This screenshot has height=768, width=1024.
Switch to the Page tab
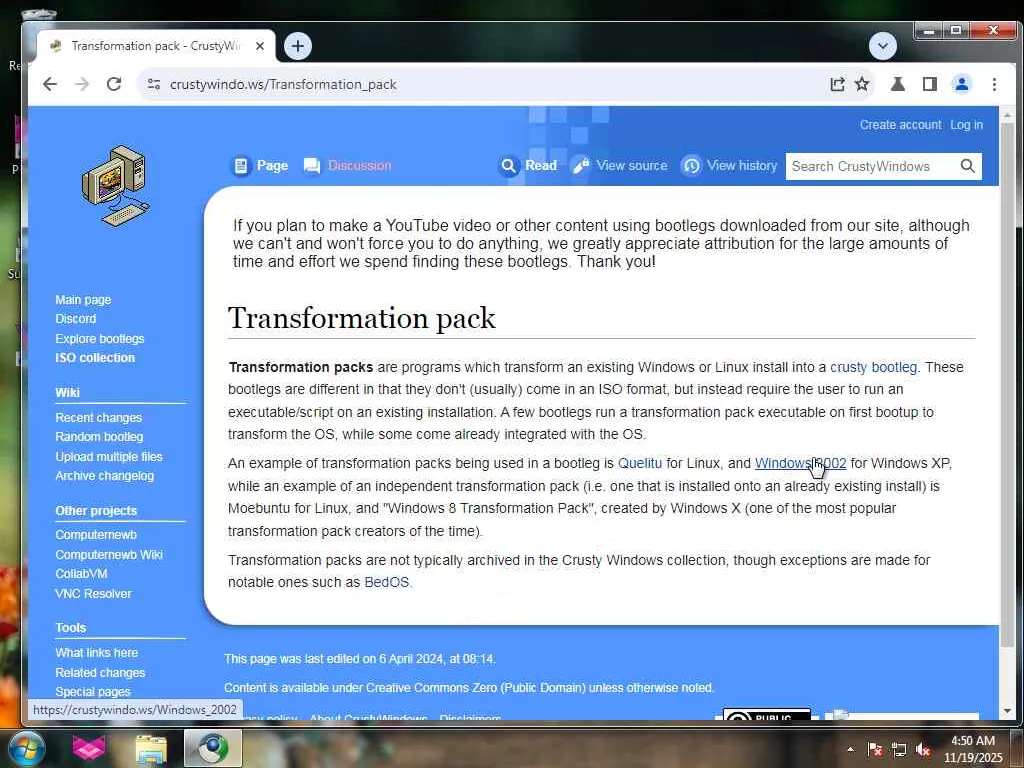point(261,166)
